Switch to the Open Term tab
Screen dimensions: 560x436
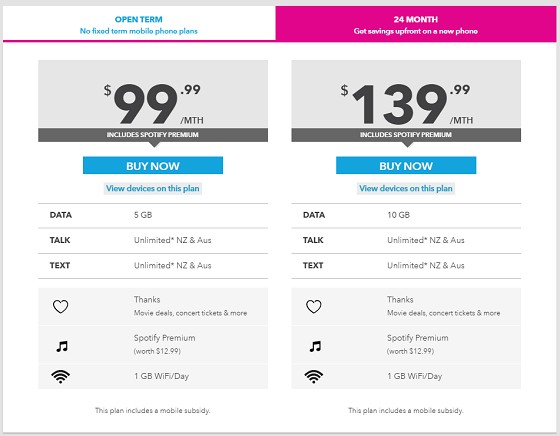point(139,24)
